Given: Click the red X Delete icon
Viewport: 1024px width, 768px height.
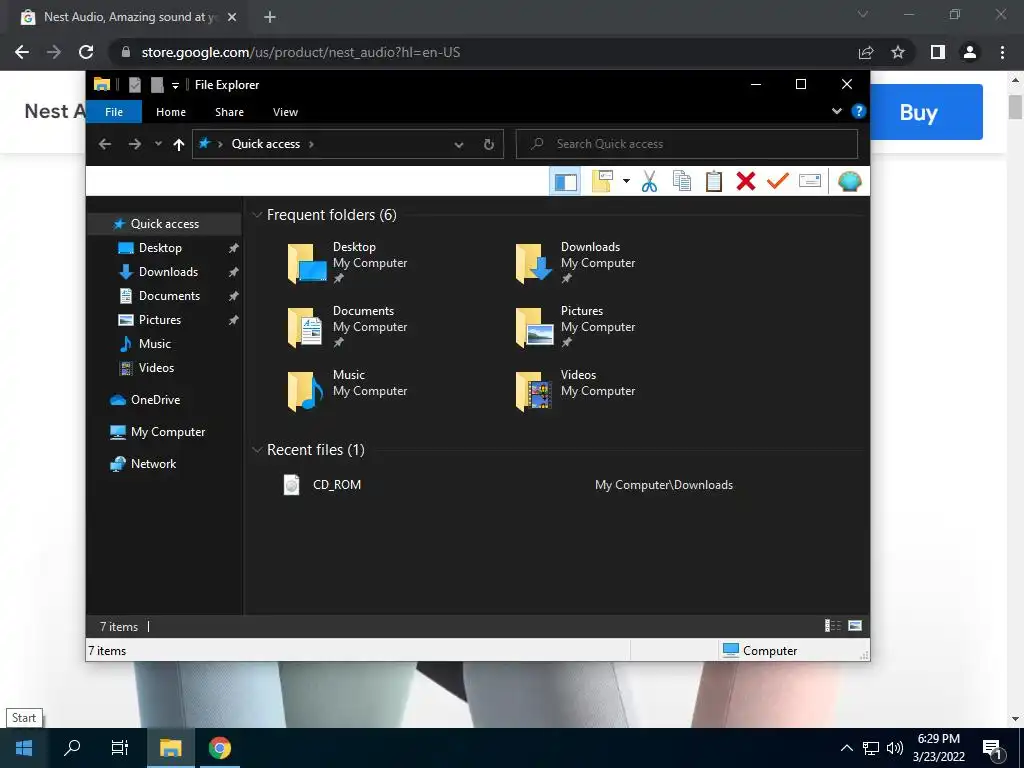Looking at the screenshot, I should 746,182.
